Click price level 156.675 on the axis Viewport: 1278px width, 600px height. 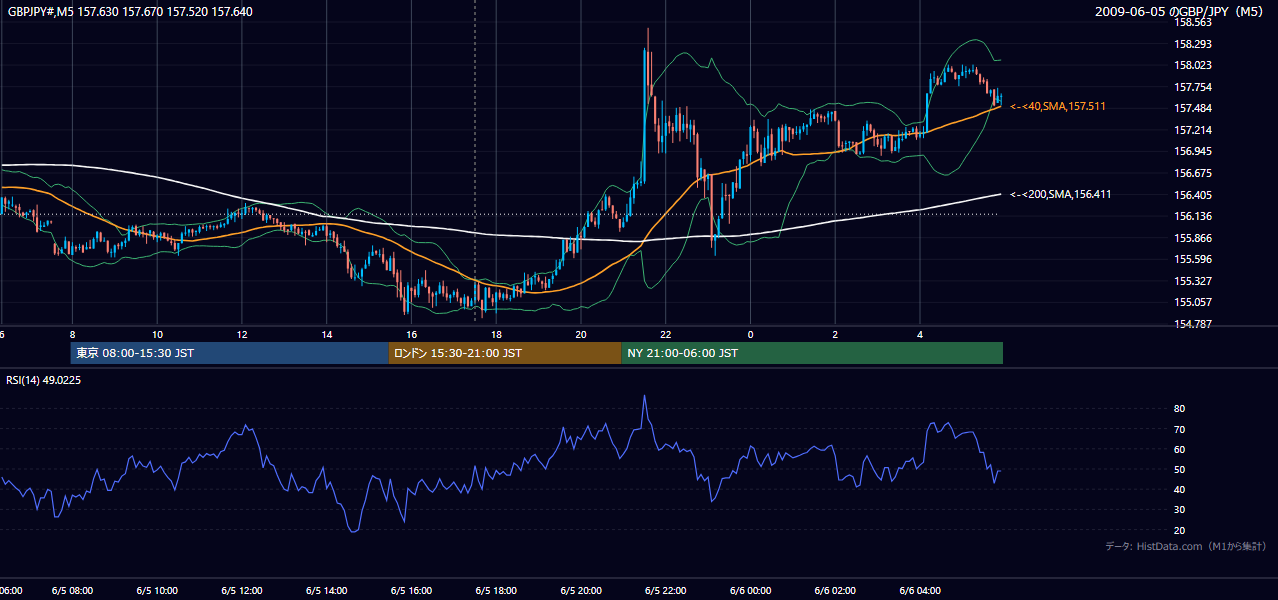tap(1193, 173)
